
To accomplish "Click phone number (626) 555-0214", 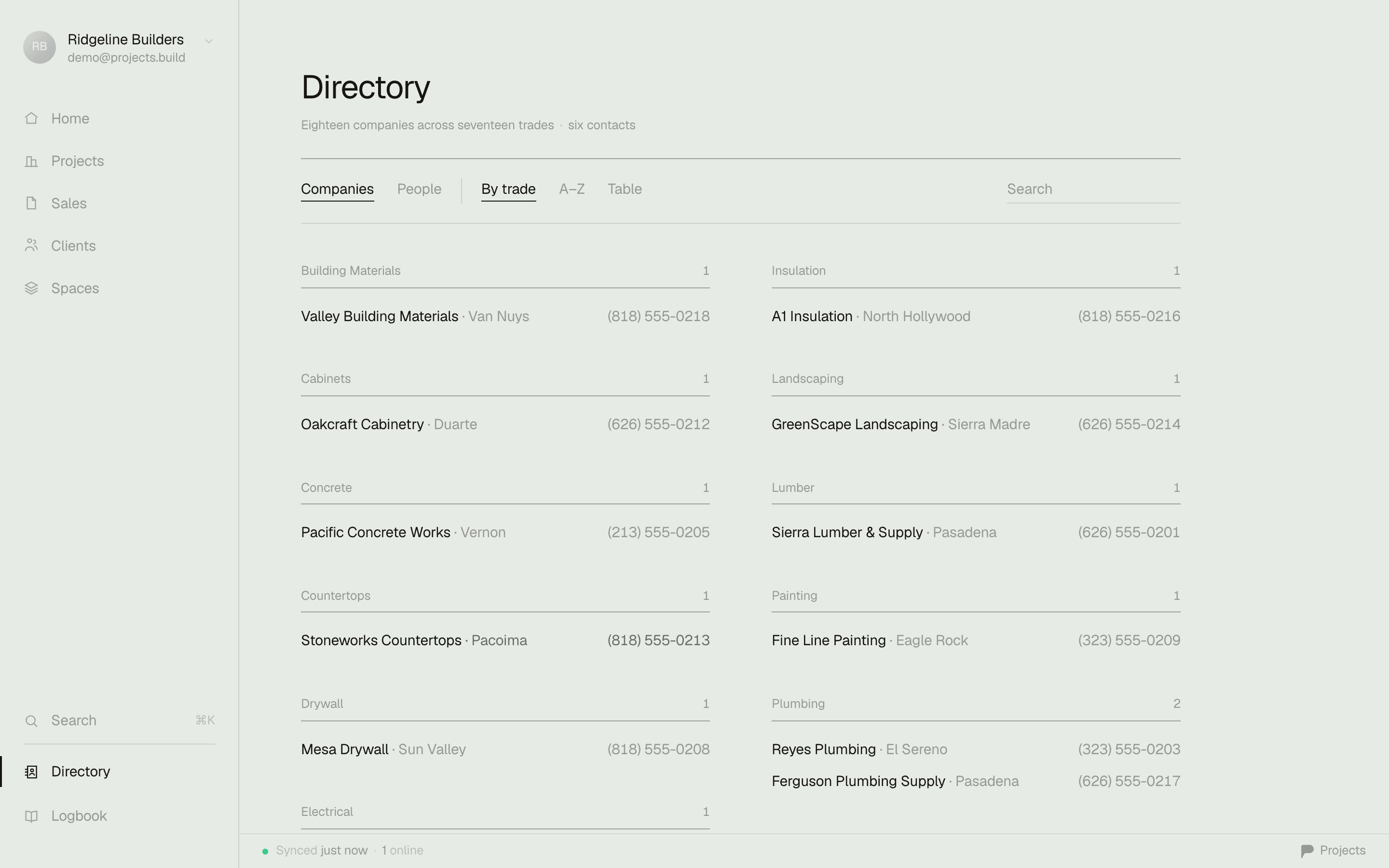I will tap(1129, 424).
